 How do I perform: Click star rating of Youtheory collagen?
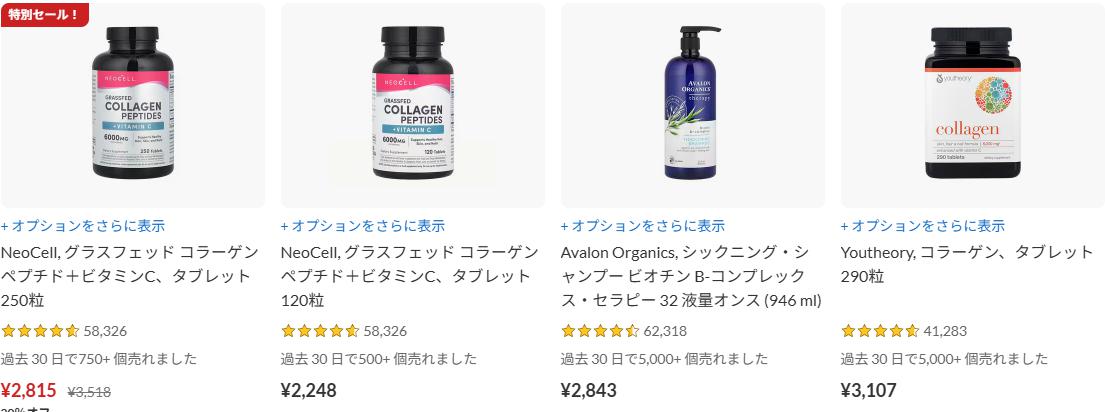pos(880,331)
